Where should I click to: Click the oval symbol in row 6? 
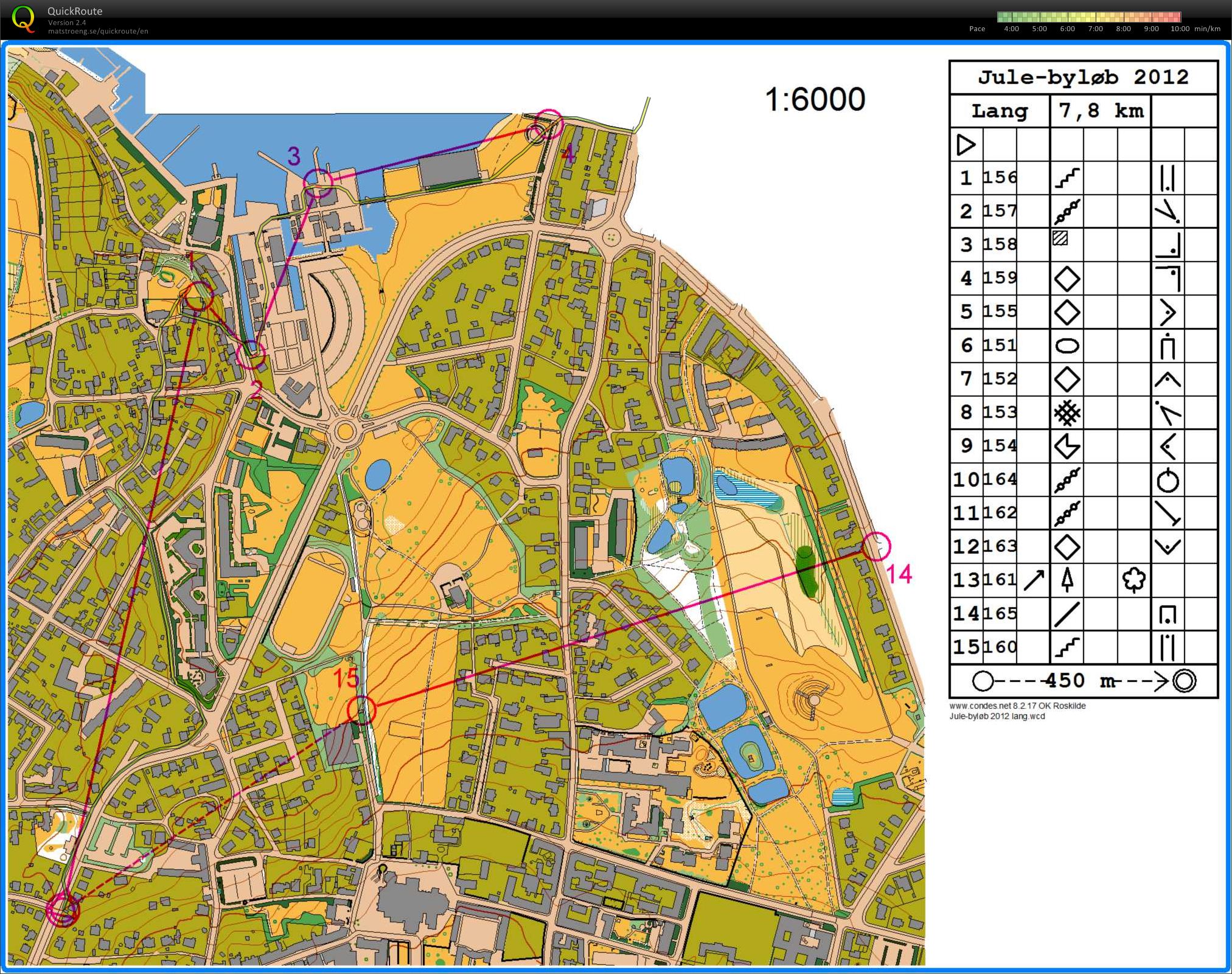(1067, 346)
